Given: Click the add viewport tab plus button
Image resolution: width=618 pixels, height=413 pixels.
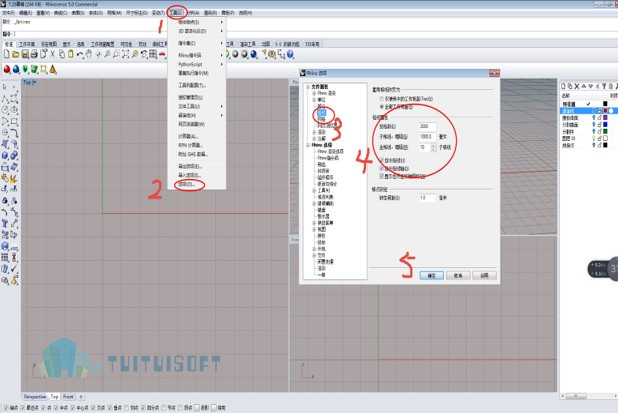Looking at the screenshot, I should click(81, 397).
